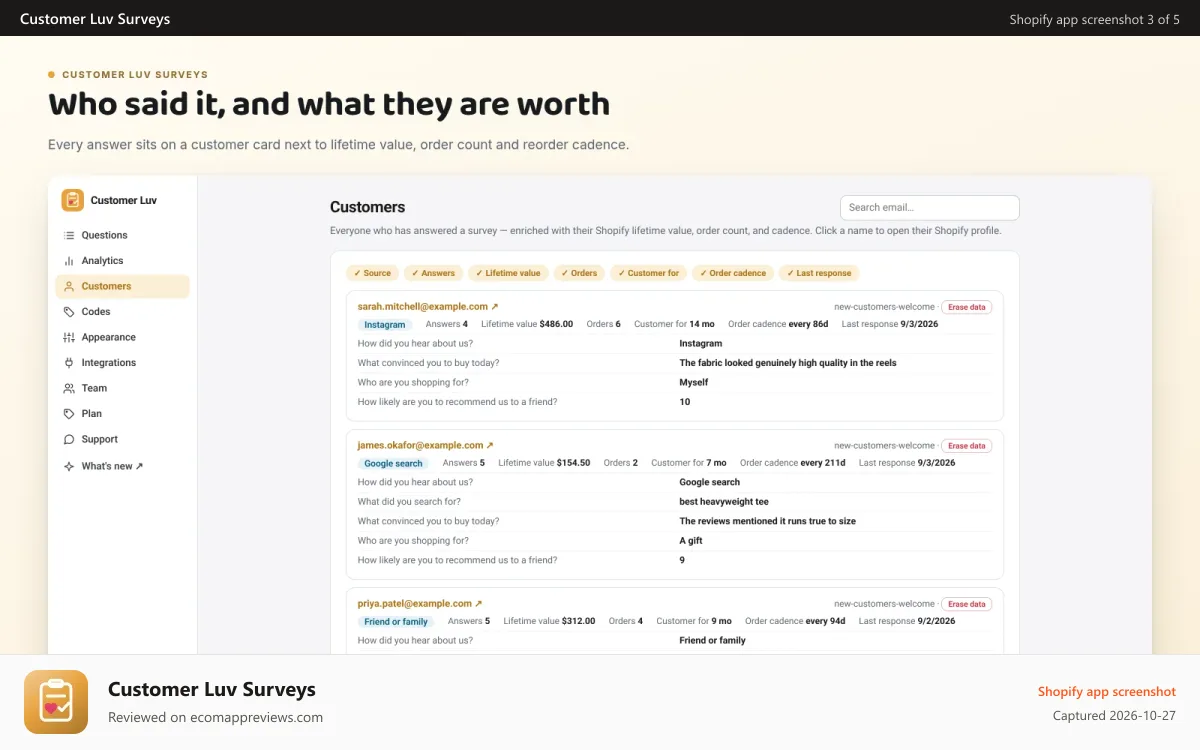Go to the Analytics section
Image resolution: width=1200 pixels, height=750 pixels.
pos(122,261)
